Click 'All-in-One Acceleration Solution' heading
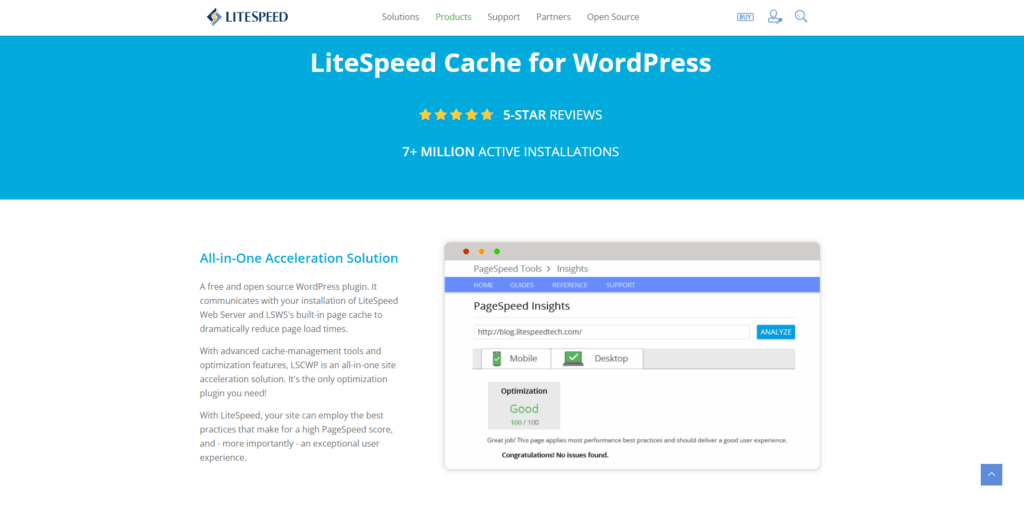The image size is (1024, 505). [299, 258]
